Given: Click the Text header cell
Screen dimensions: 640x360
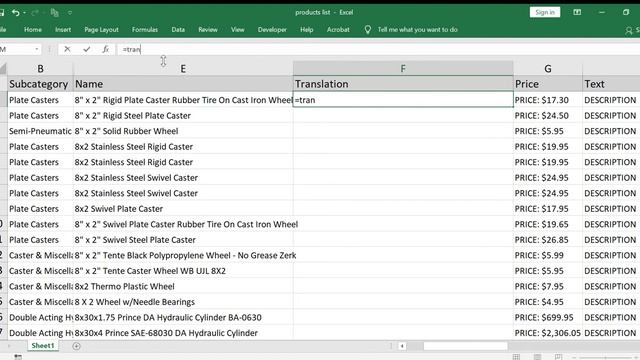Looking at the screenshot, I should (x=611, y=84).
